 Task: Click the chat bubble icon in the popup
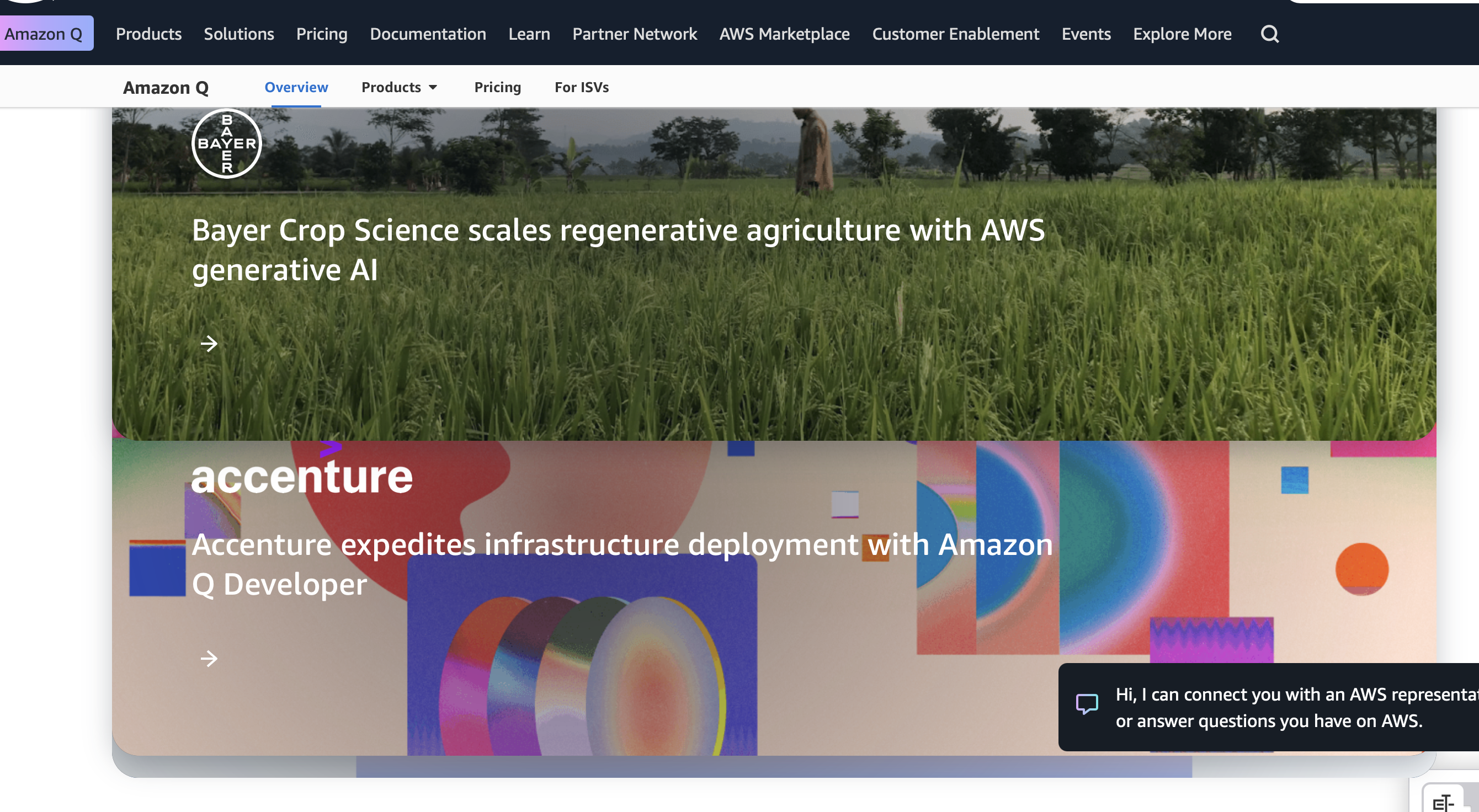tap(1087, 703)
